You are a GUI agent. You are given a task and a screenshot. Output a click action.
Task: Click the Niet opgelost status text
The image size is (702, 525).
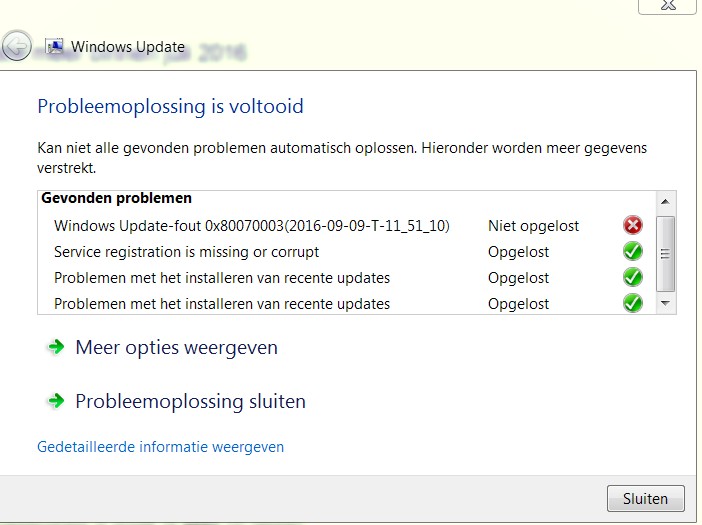tap(533, 226)
